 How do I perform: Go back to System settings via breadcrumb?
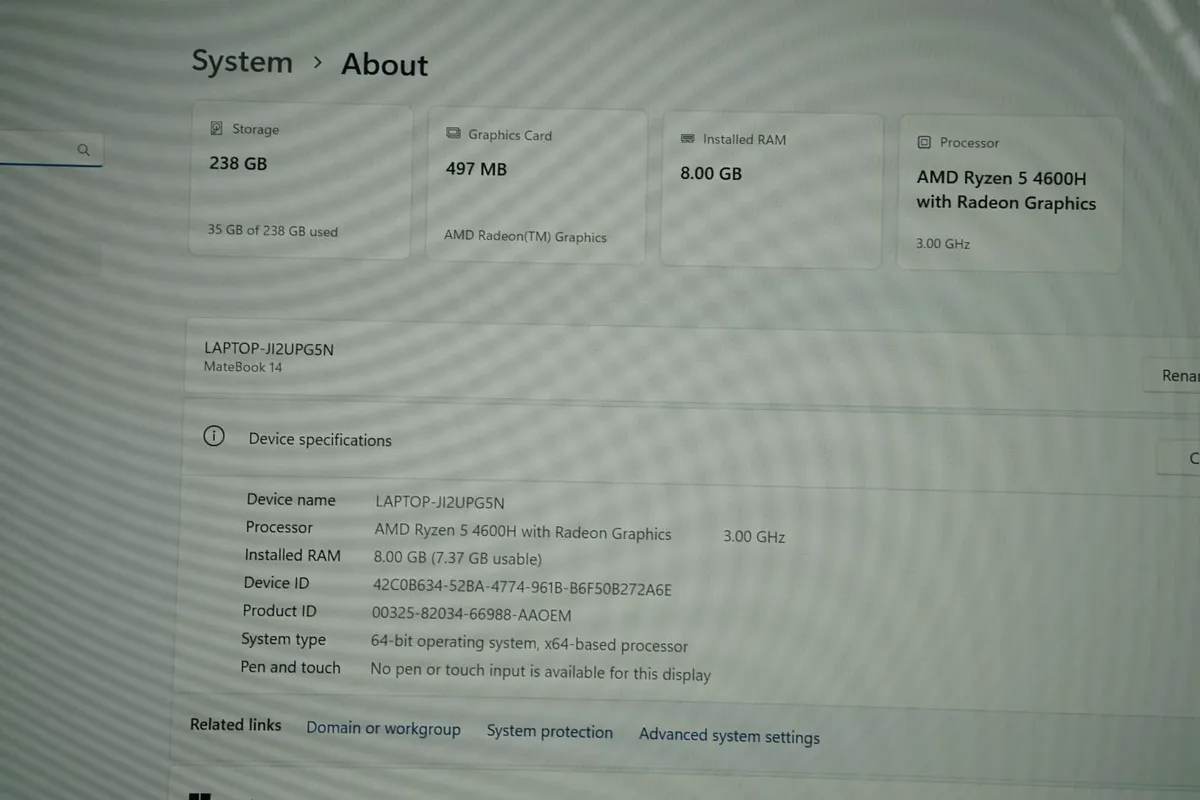[242, 61]
